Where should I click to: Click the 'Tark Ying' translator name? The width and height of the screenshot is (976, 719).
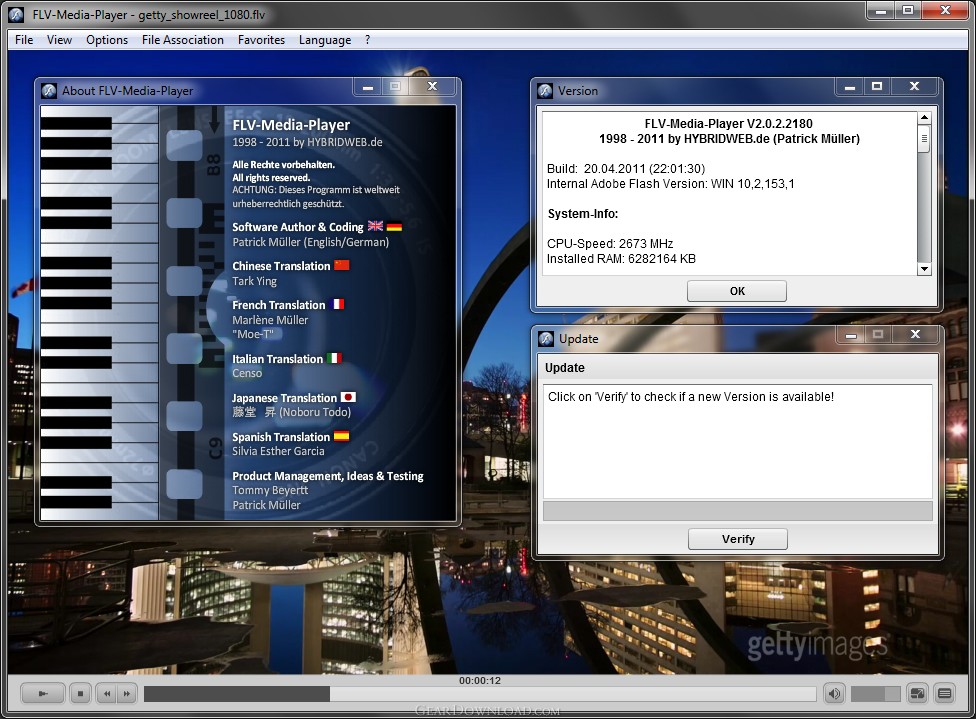pos(255,281)
